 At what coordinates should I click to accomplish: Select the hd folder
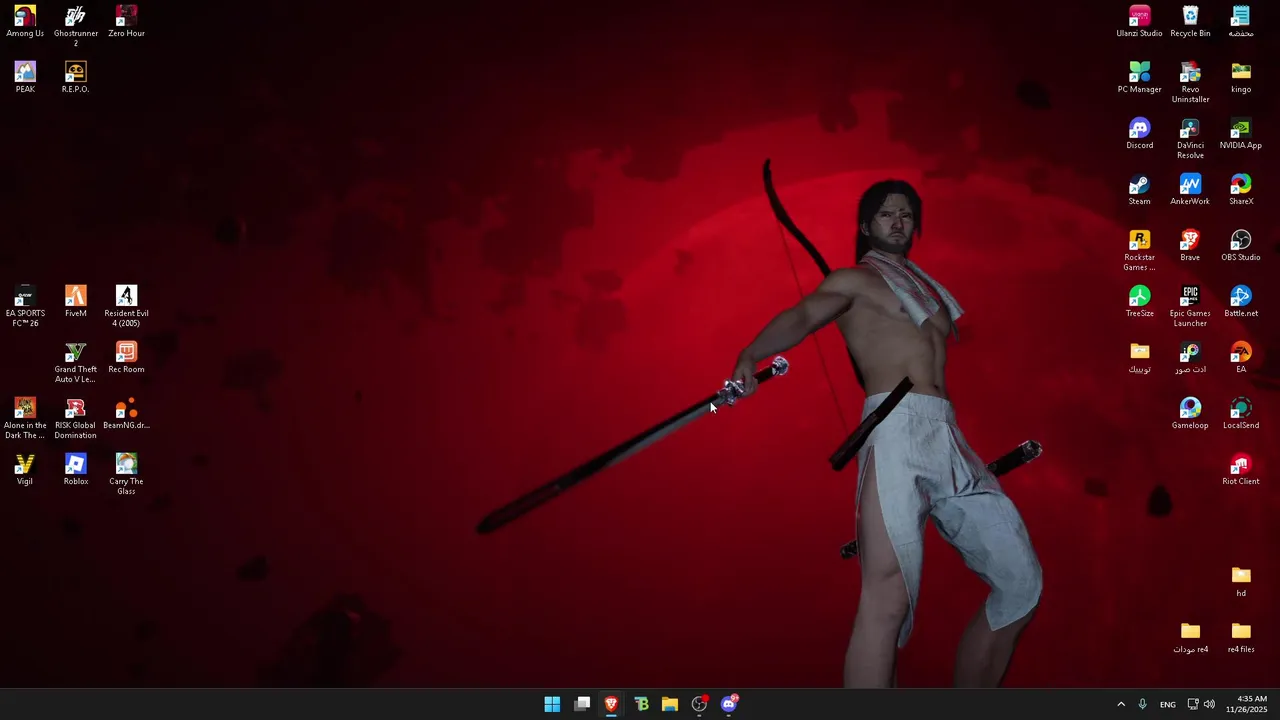pos(1241,582)
